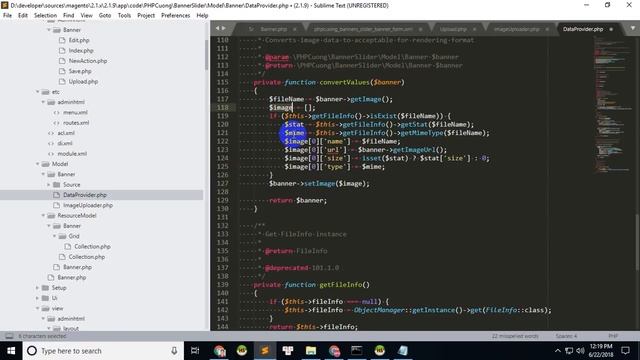Collapse the view folder

coord(38,308)
